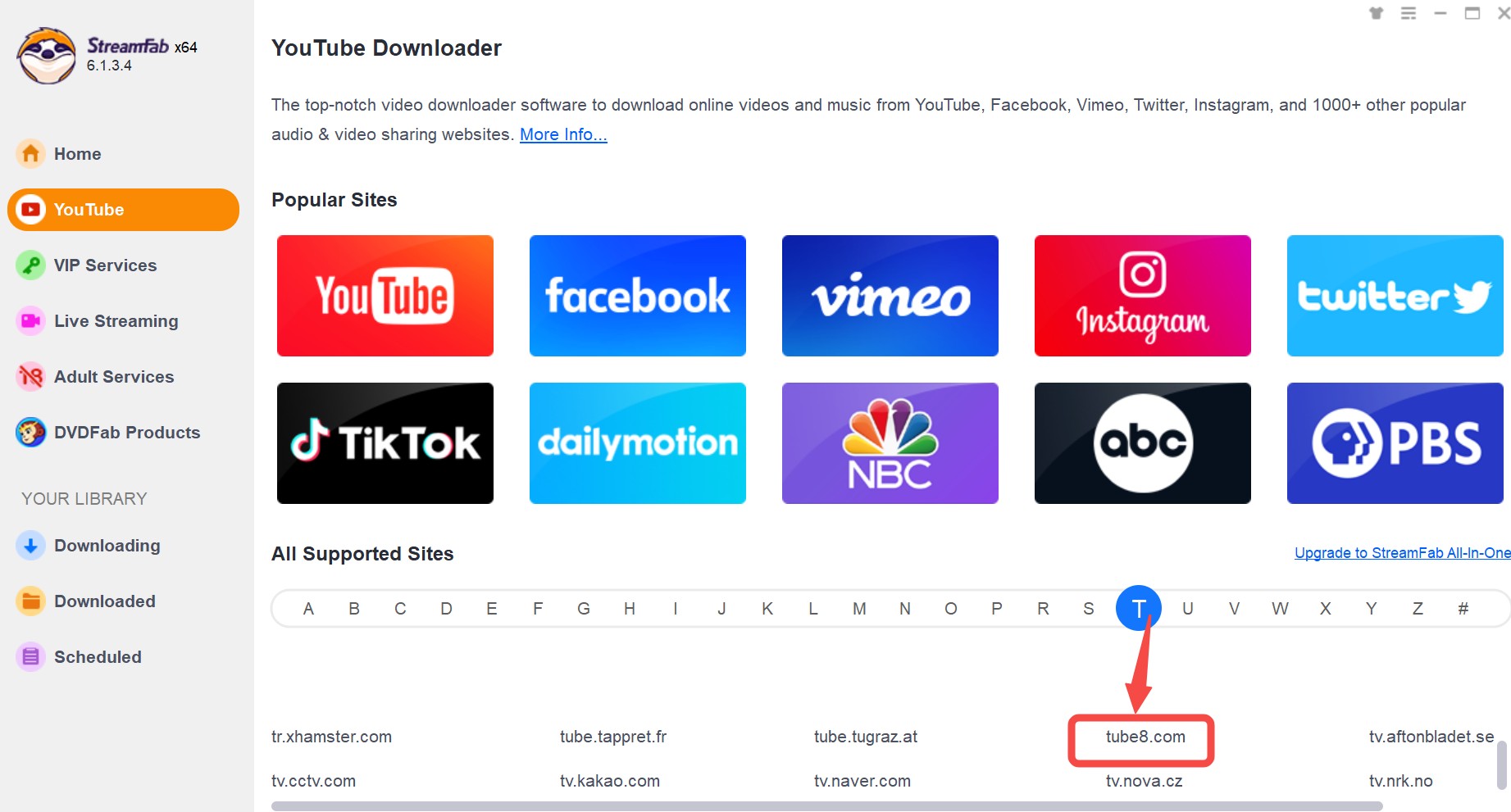
Task: Select letter Z in site index
Action: (x=1418, y=609)
